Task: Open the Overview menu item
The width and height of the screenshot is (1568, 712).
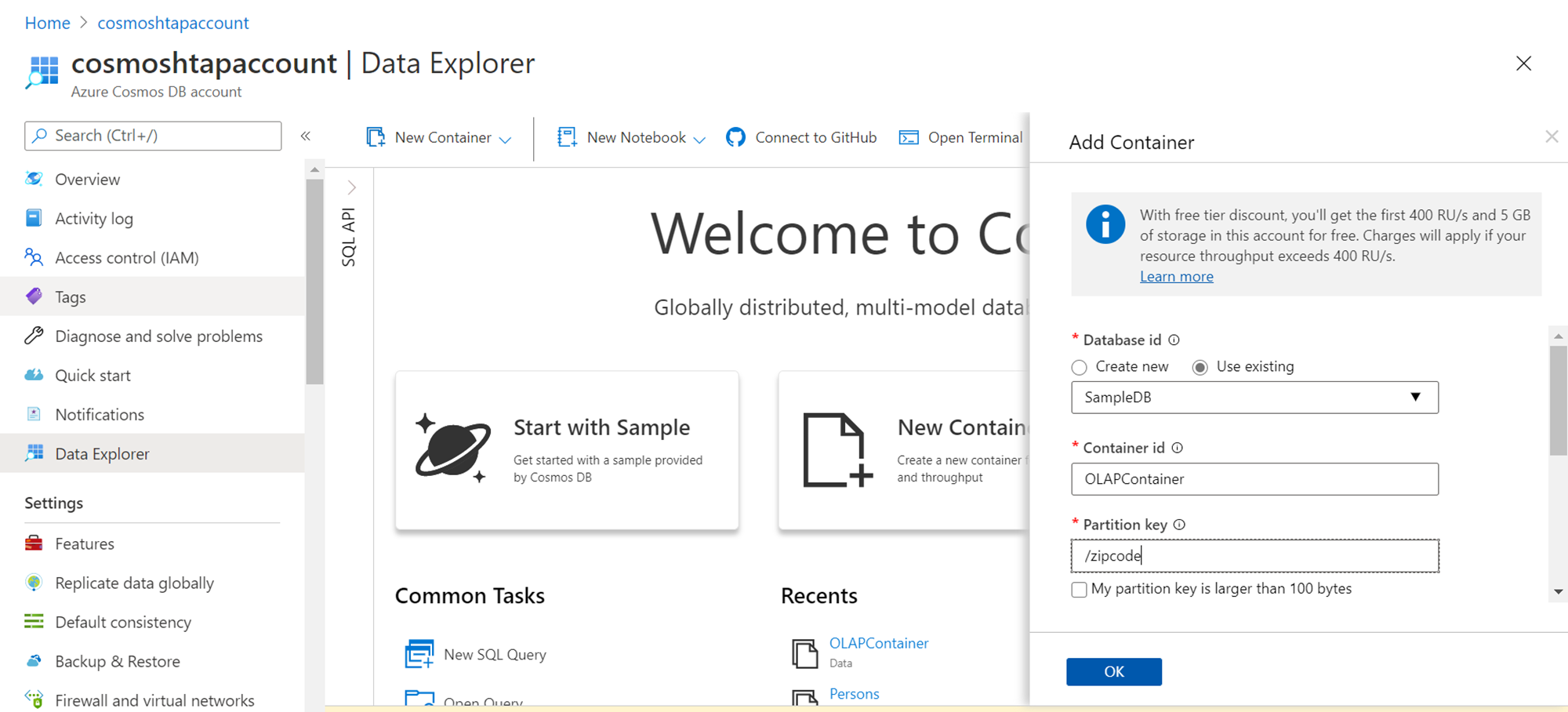Action: pos(87,180)
